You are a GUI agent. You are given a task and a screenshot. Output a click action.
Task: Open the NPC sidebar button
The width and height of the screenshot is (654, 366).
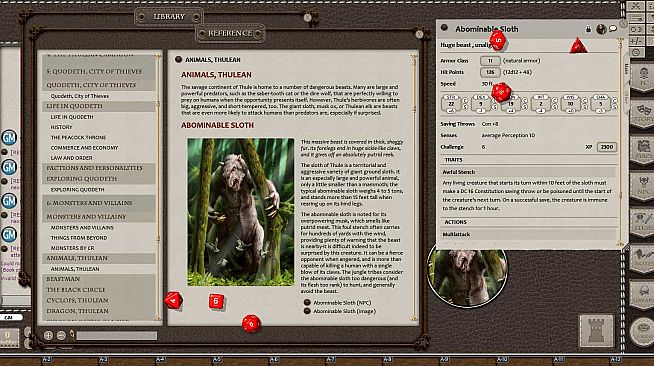[643, 185]
